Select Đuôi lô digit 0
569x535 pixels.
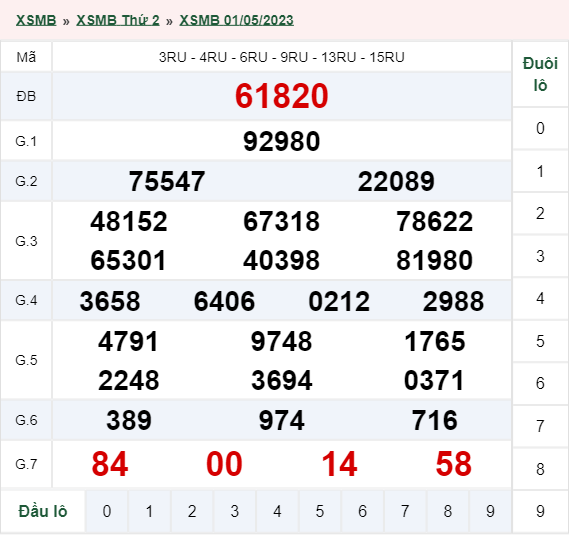coord(540,128)
